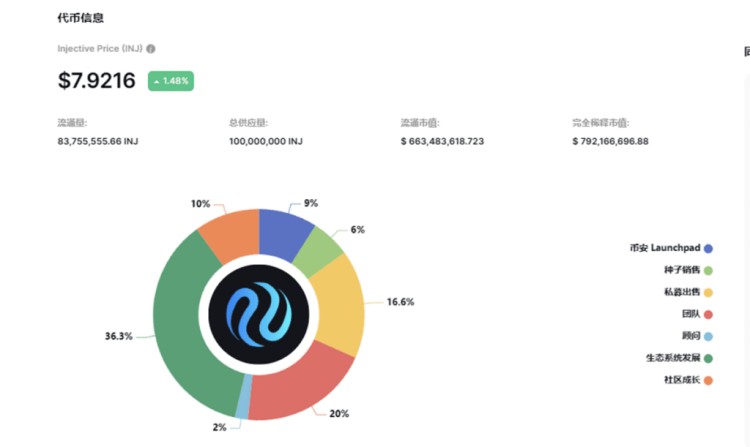
Task: Select the light green 6% pie slice
Action: coord(316,251)
